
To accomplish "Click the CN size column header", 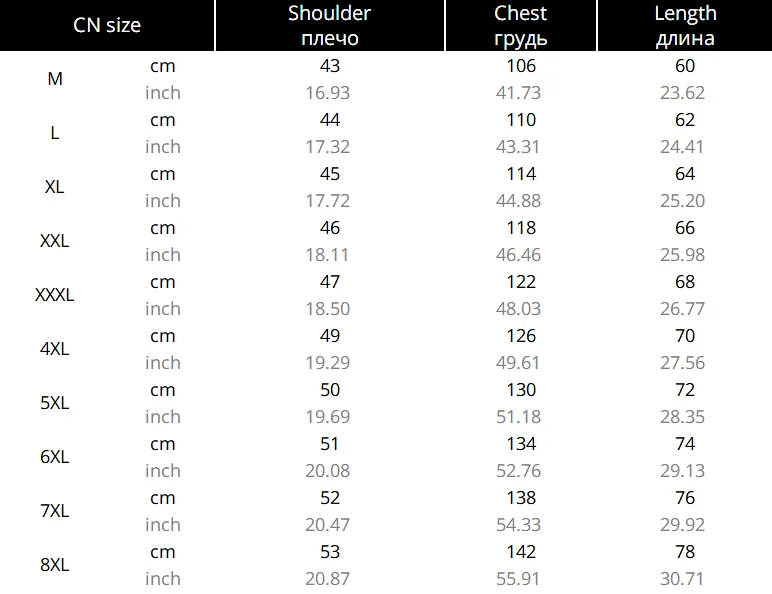I will coord(107,25).
